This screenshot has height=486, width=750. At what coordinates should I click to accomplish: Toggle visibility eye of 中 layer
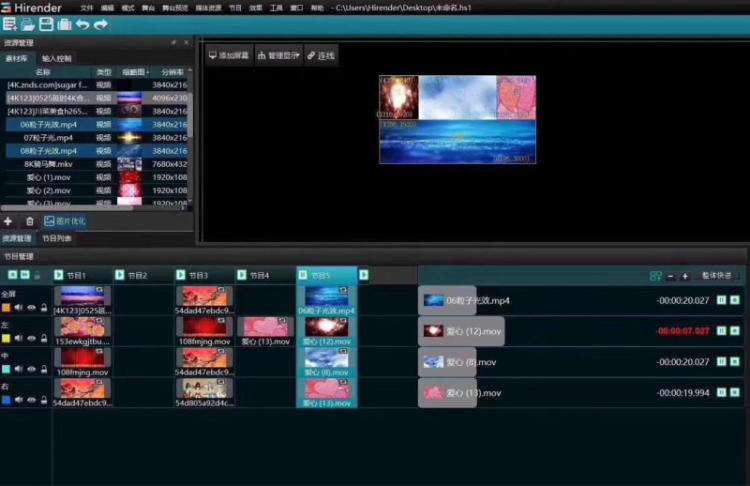(x=32, y=369)
